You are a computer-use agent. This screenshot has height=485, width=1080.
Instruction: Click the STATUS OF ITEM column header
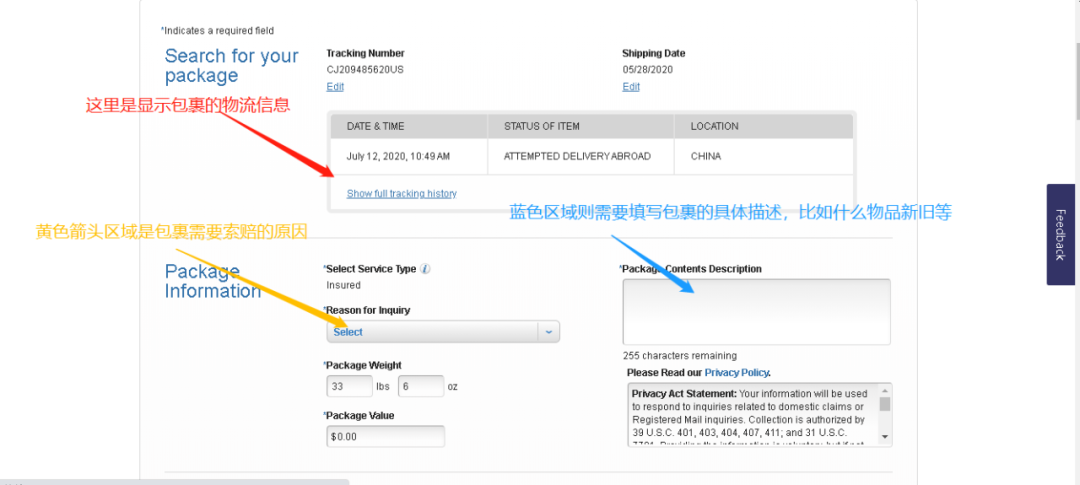[581, 127]
